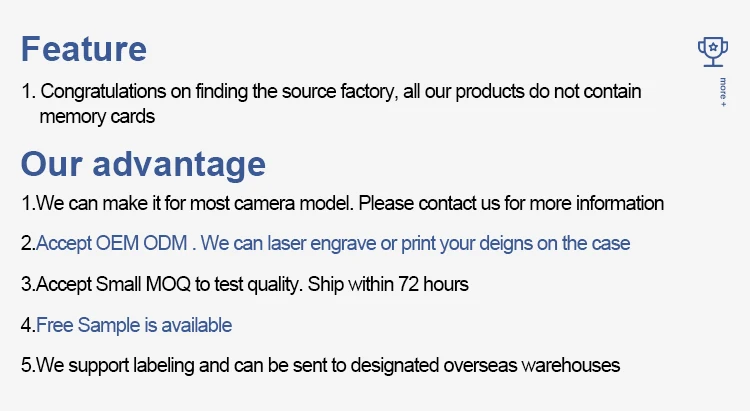Click the overseas warehouses labeling line
The height and width of the screenshot is (411, 750).
click(321, 365)
